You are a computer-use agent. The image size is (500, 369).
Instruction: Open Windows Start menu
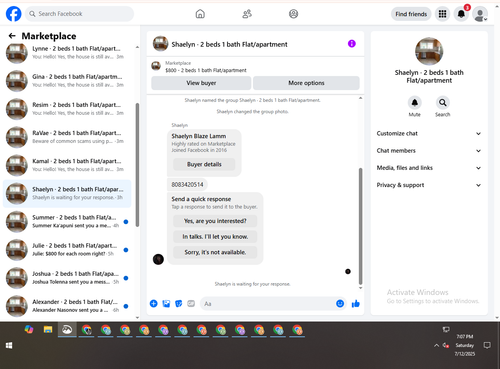point(9,345)
